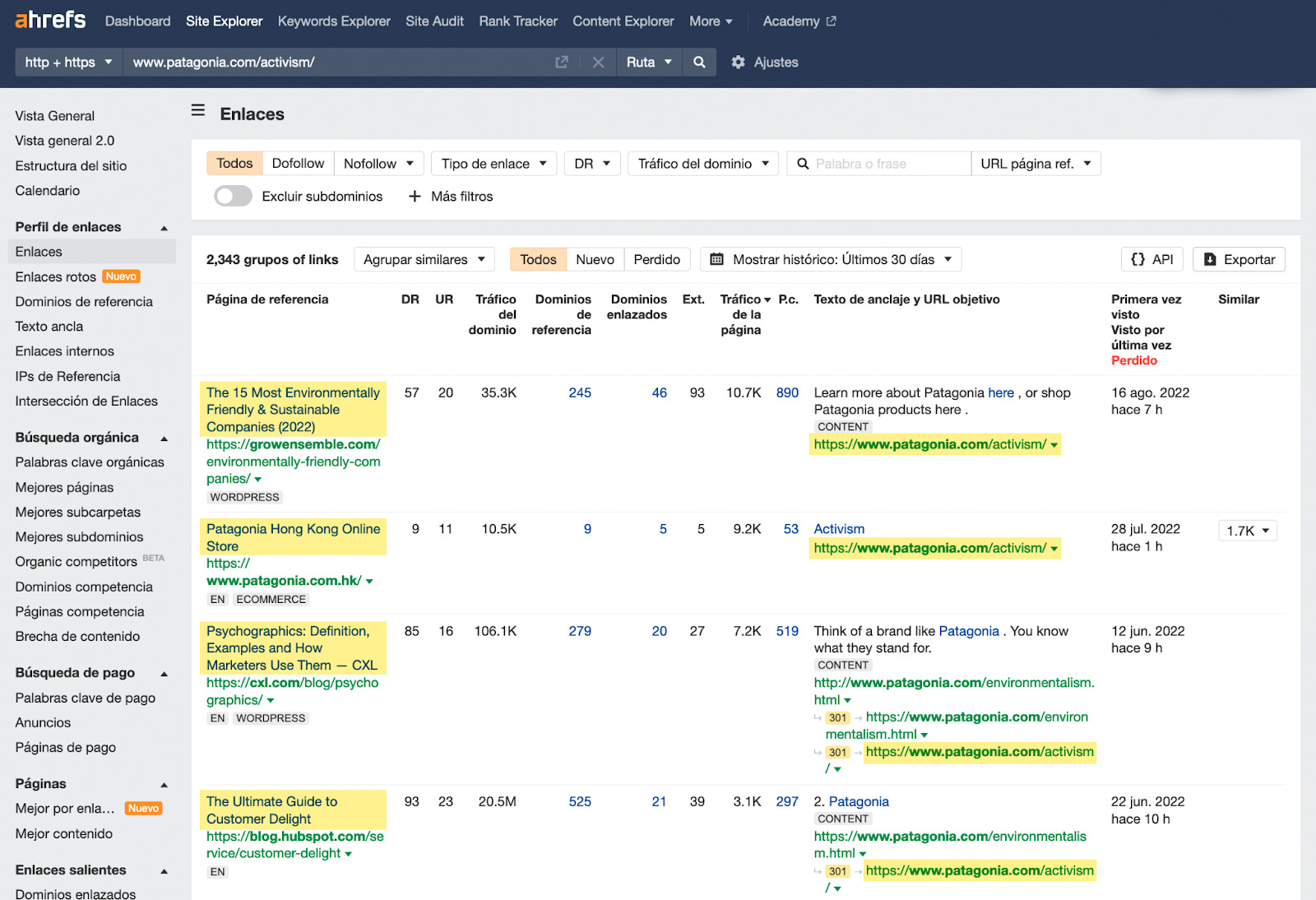Open Anuncios in sidebar
1316x900 pixels.
(x=43, y=723)
